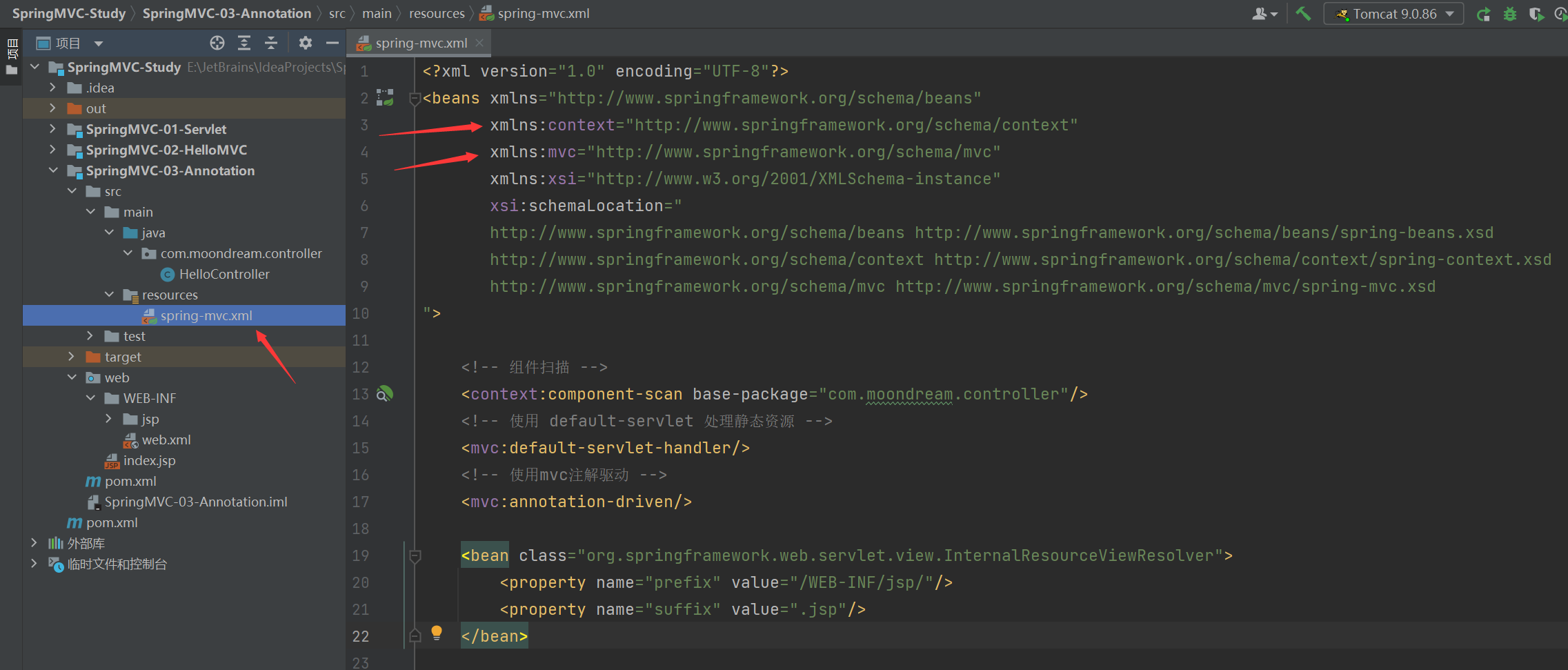
Task: Click SpringMVC-03-Annotation breadcrumb
Action: coord(227,14)
